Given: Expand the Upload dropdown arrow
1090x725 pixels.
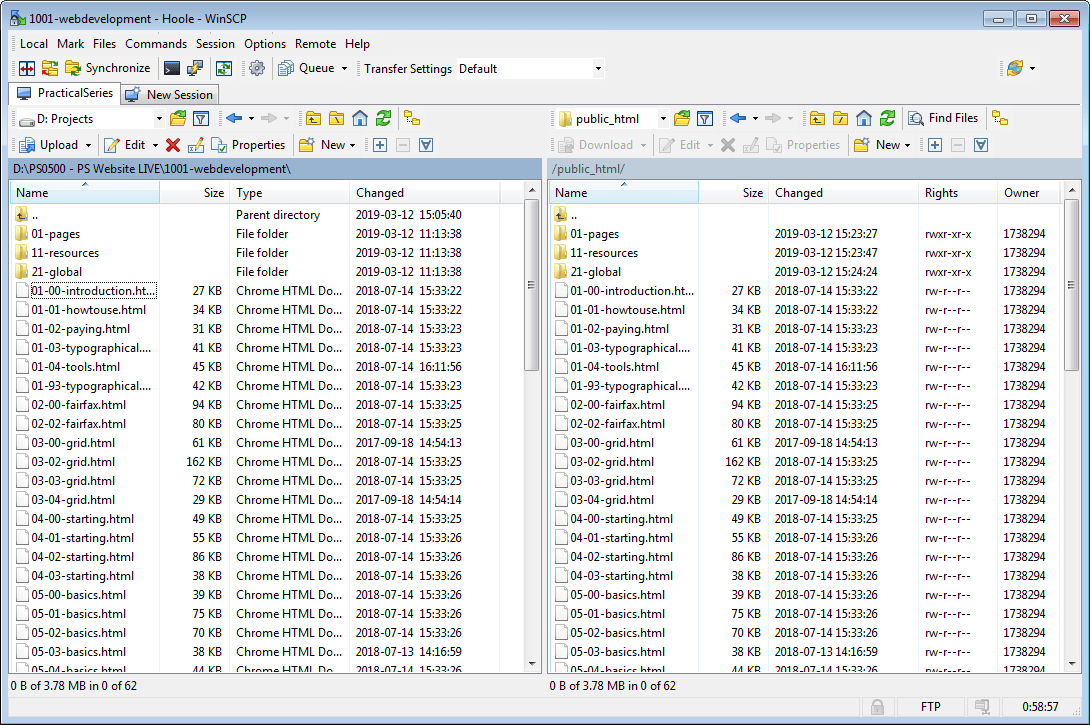Looking at the screenshot, I should click(x=88, y=145).
